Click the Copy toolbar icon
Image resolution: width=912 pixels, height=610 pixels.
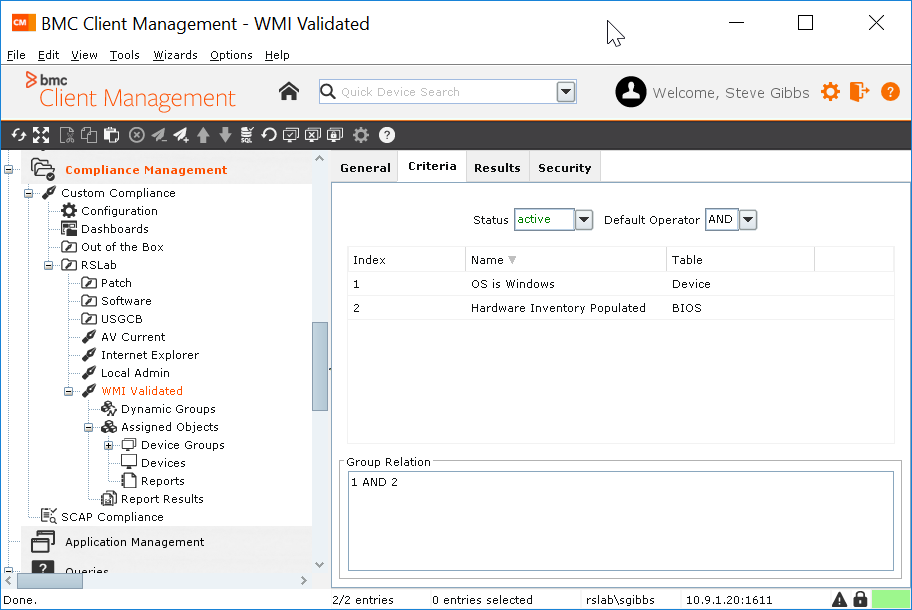point(89,135)
